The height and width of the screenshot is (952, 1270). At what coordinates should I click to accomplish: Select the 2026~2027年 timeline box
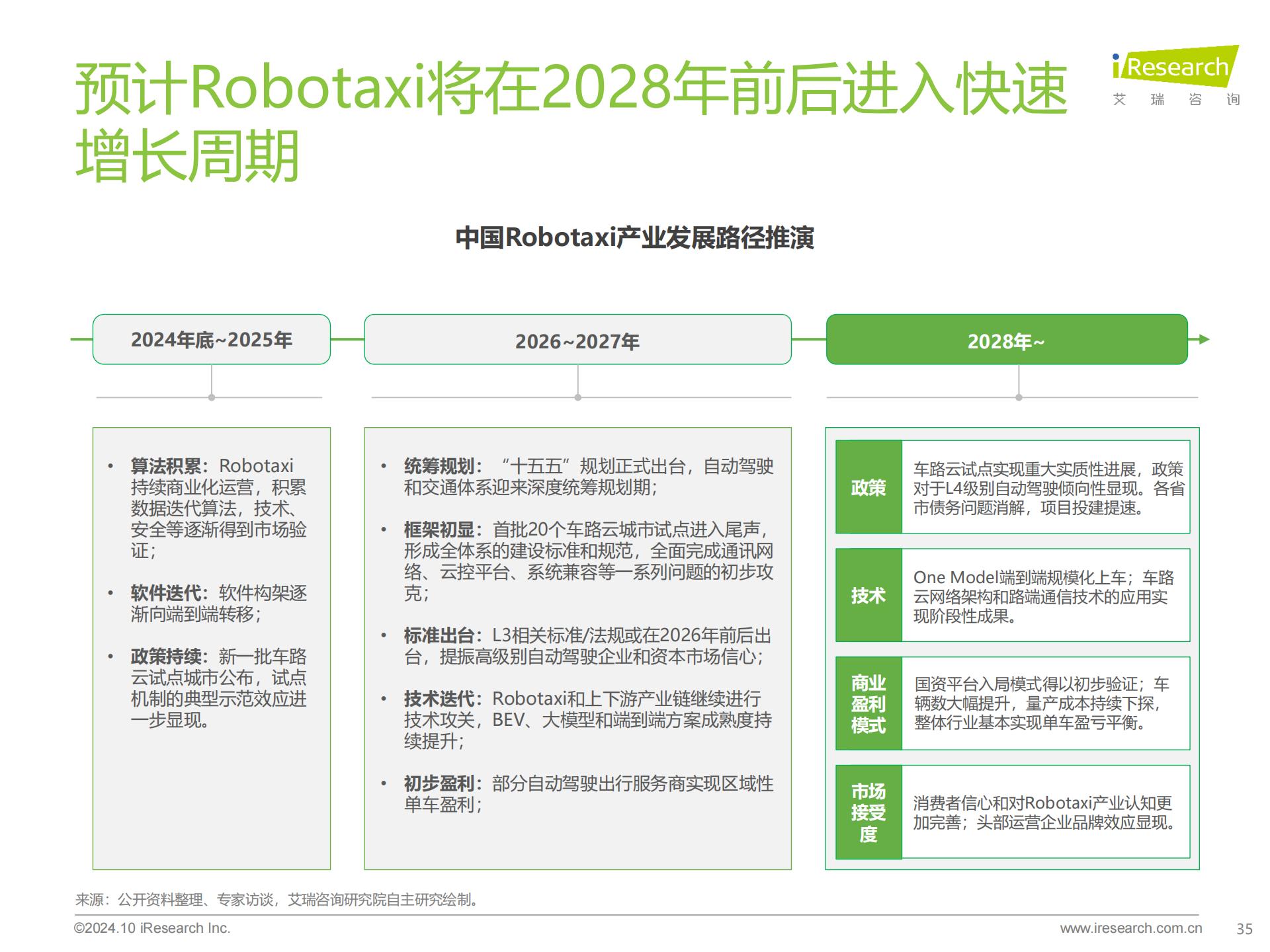point(577,340)
